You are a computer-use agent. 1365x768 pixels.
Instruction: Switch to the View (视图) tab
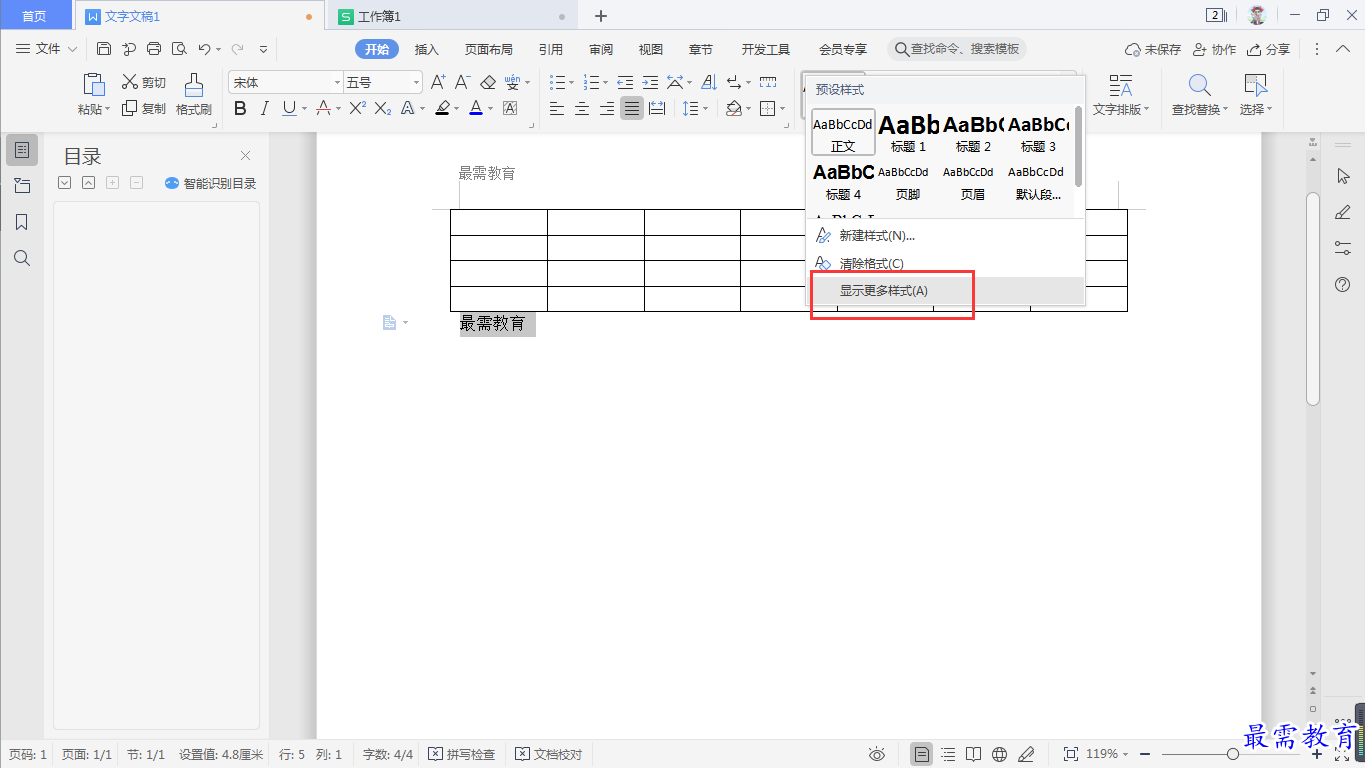click(651, 49)
